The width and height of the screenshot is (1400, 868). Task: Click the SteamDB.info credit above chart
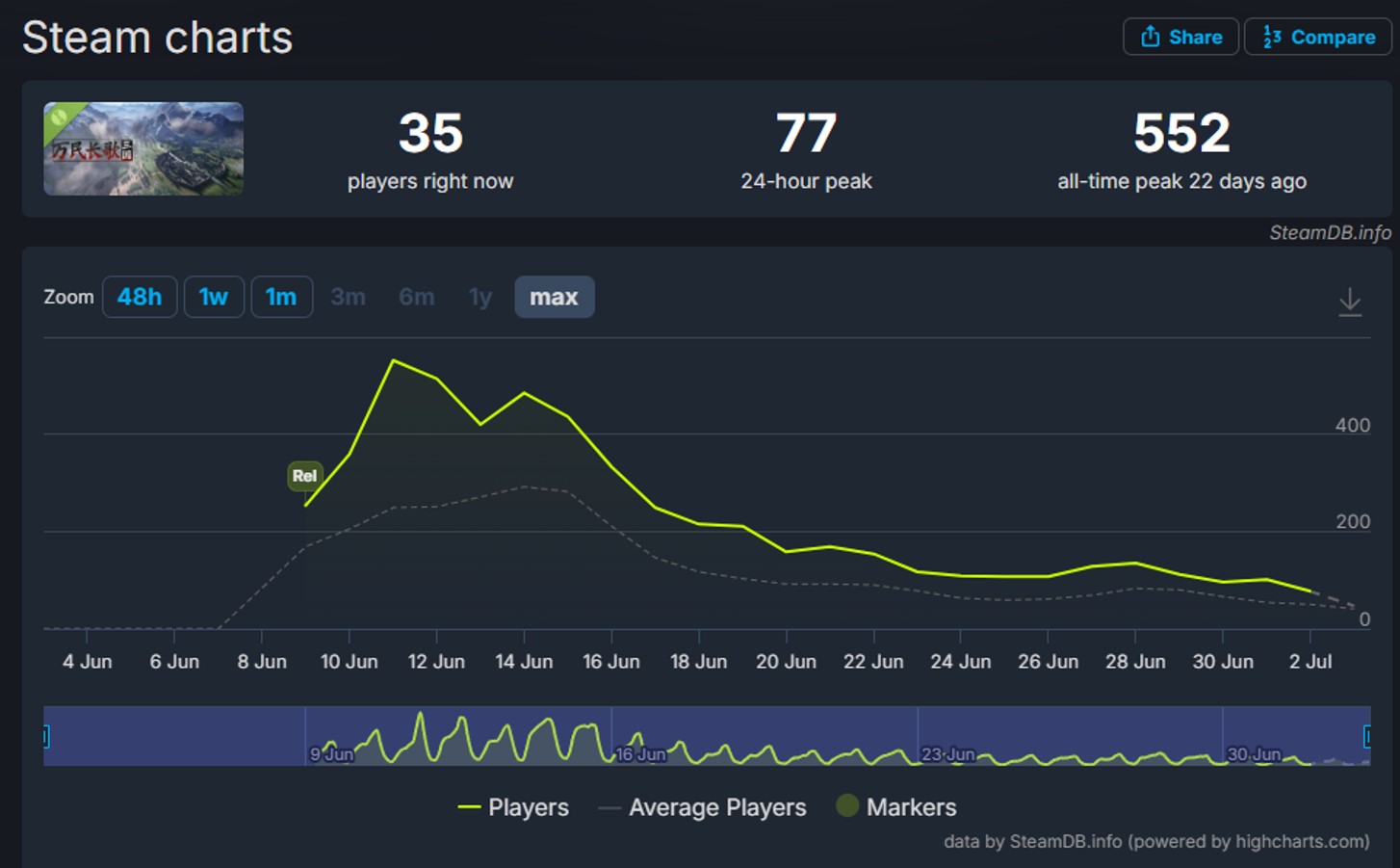(x=1329, y=232)
